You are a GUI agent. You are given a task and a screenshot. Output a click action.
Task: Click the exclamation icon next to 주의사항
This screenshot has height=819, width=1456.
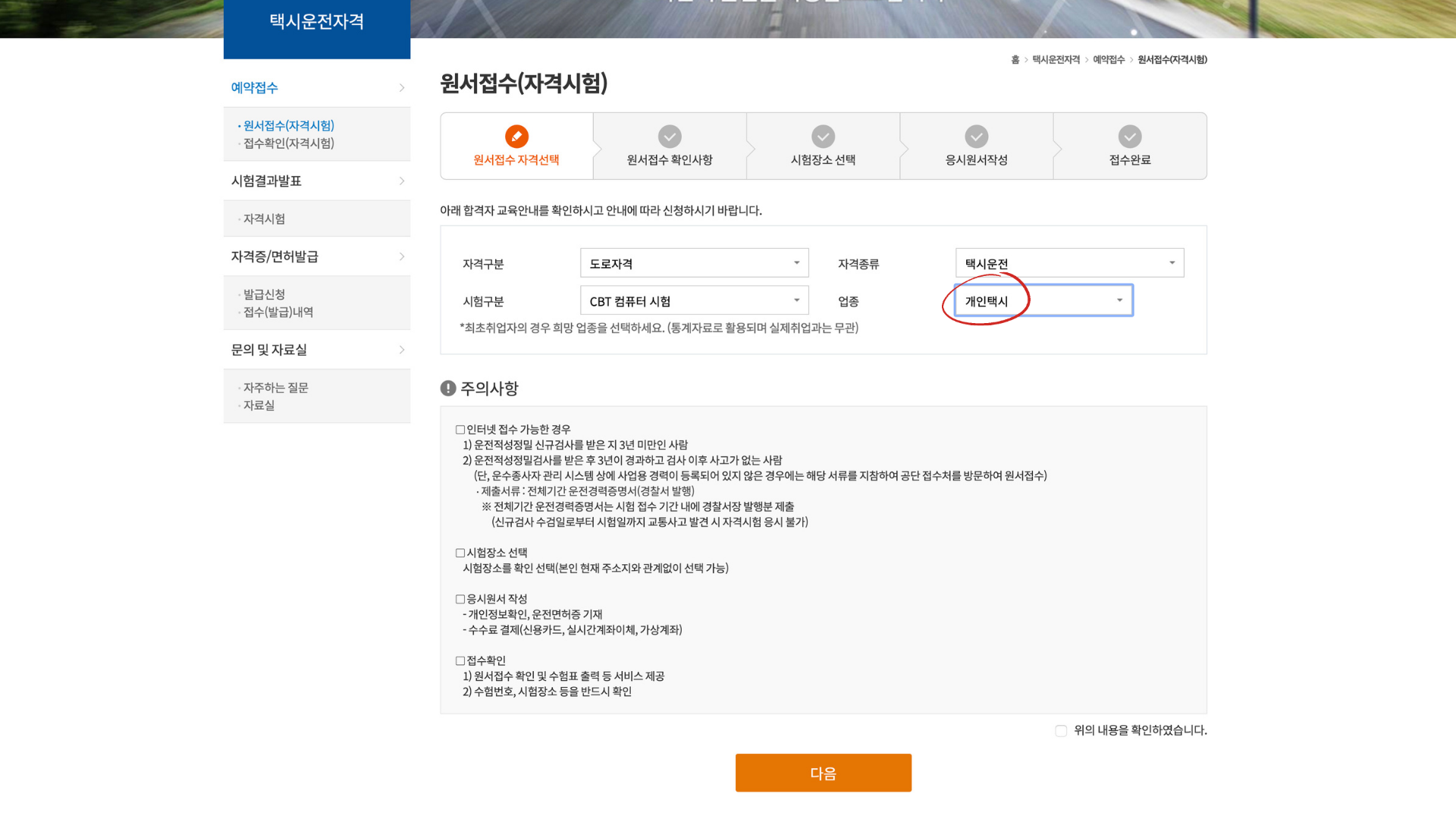pos(447,388)
